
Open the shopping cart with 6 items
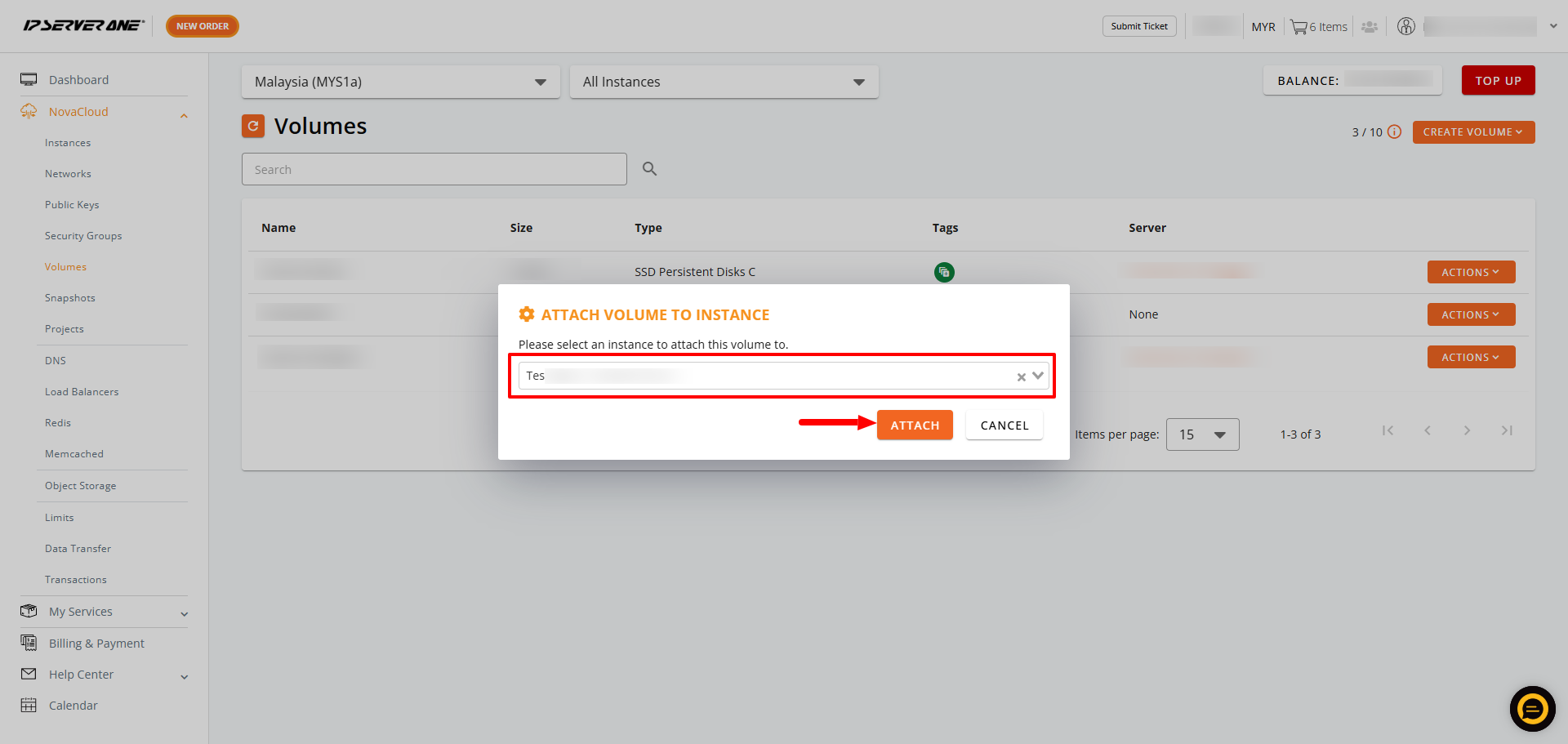(1318, 27)
